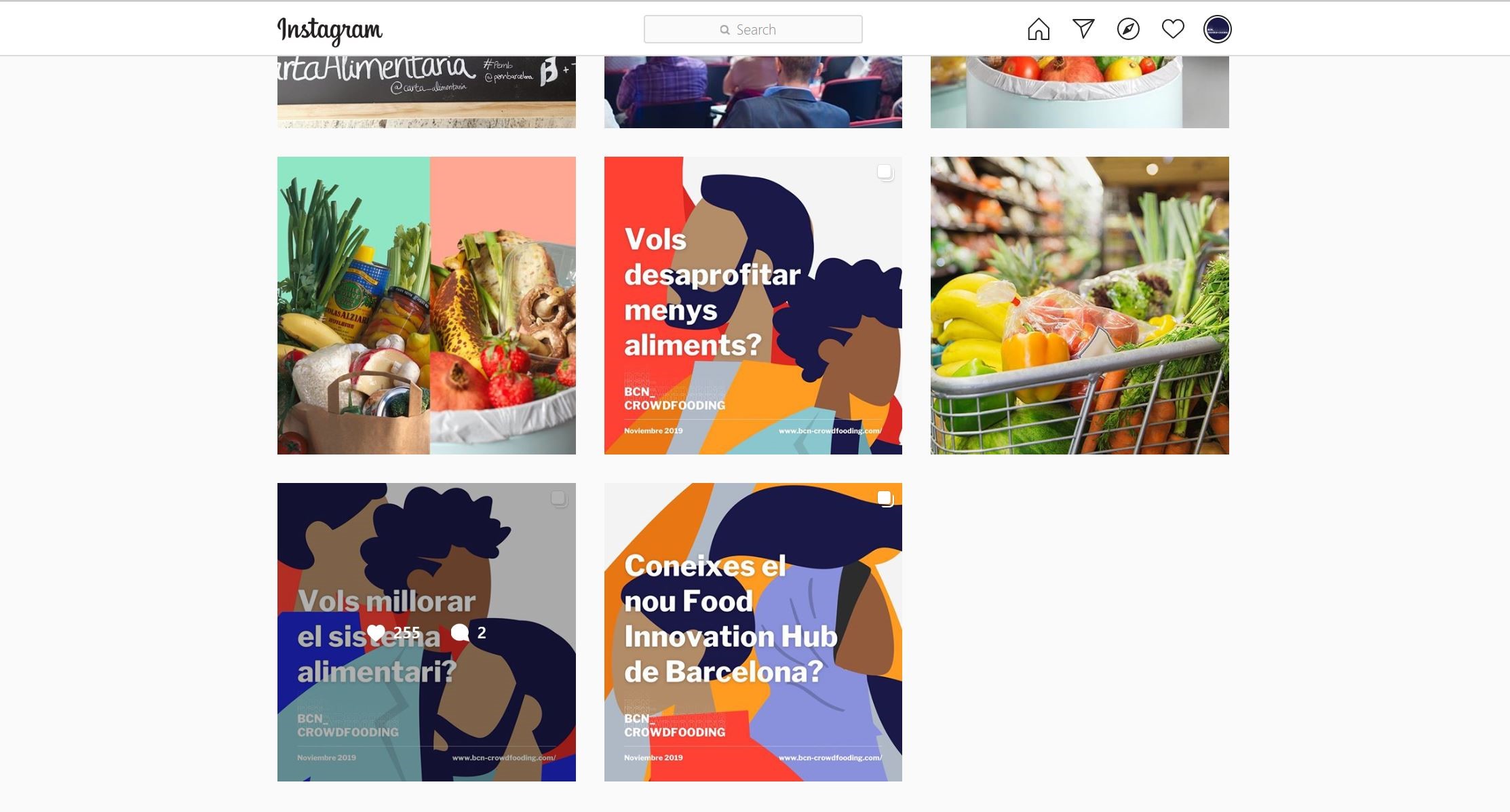Open the profile avatar icon
The height and width of the screenshot is (812, 1510).
pyautogui.click(x=1218, y=29)
